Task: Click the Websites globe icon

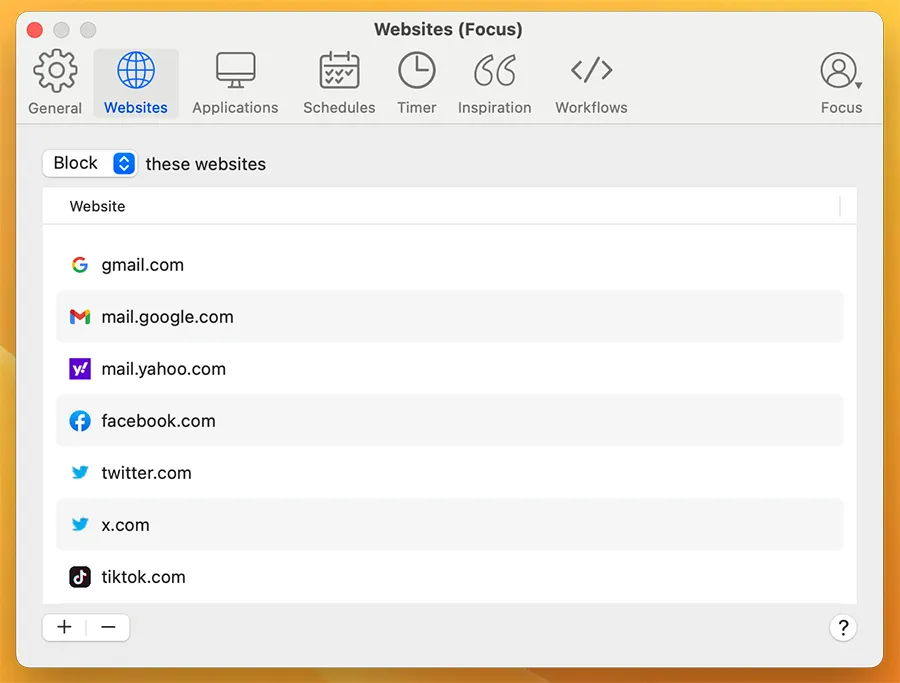Action: point(136,72)
